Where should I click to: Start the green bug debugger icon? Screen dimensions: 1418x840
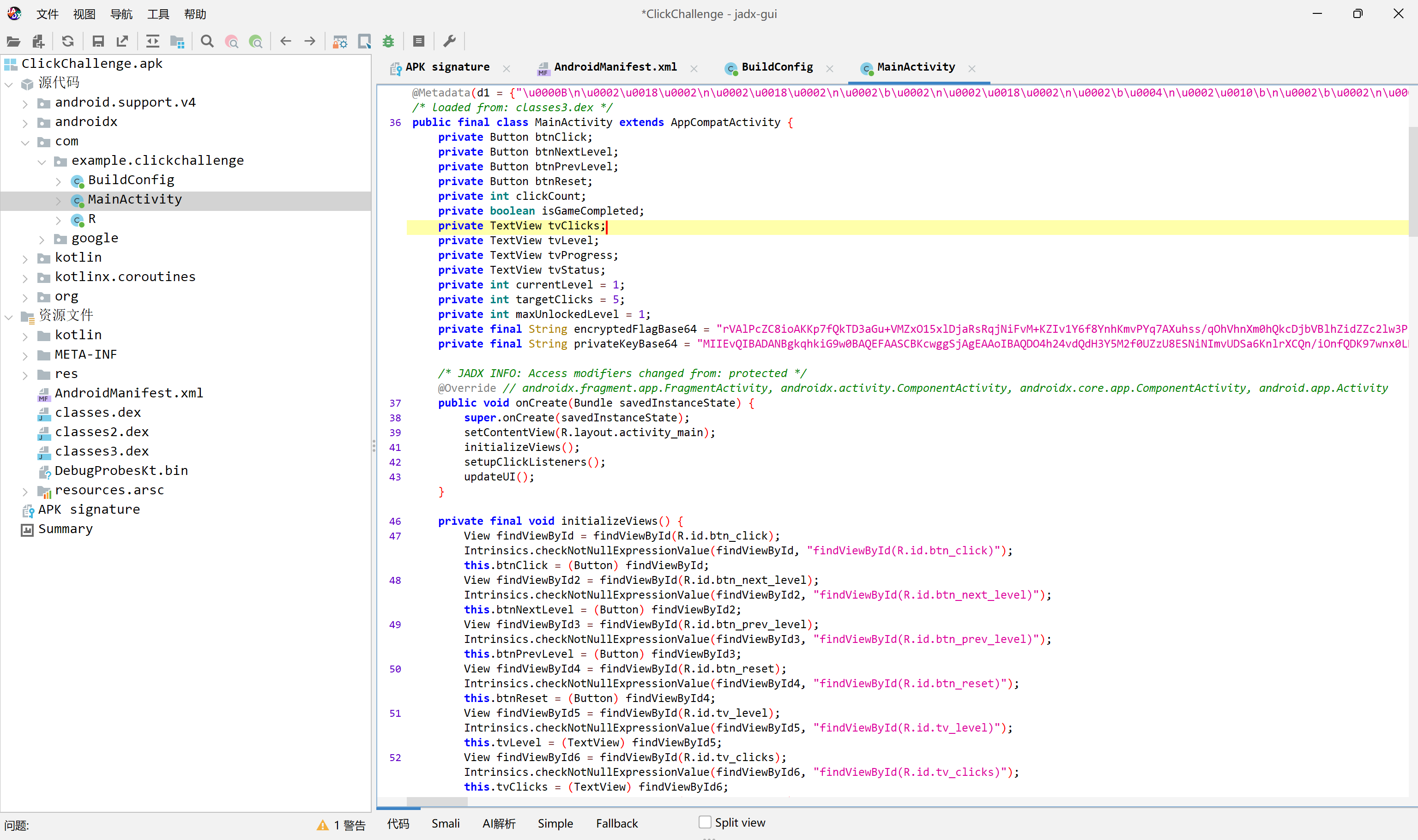(x=388, y=42)
